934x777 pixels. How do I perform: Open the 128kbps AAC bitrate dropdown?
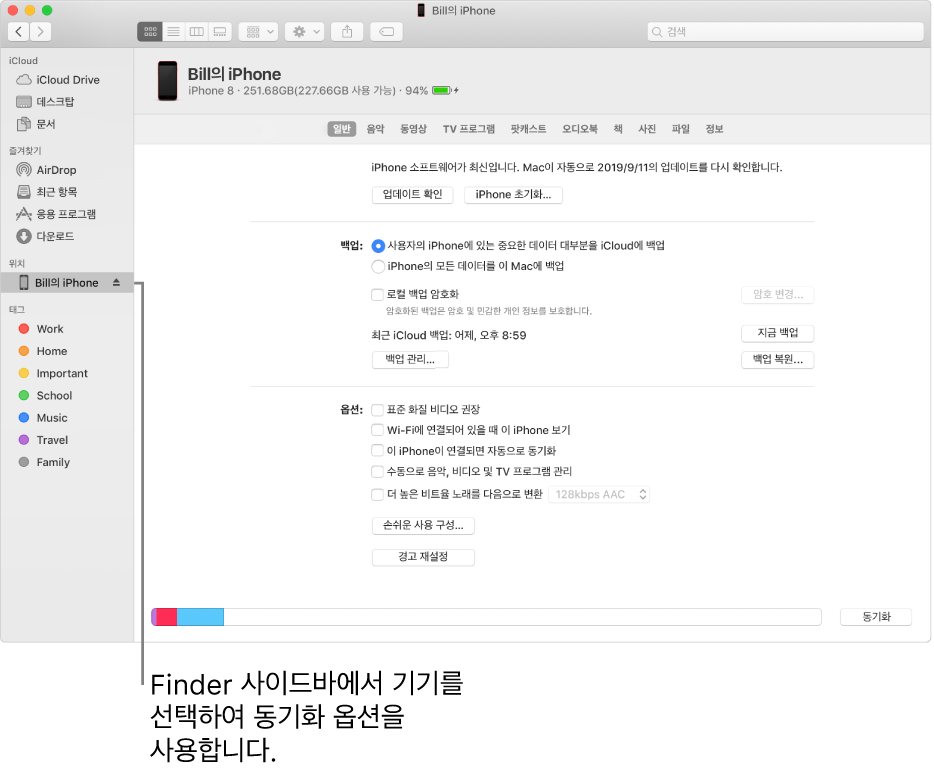(599, 495)
